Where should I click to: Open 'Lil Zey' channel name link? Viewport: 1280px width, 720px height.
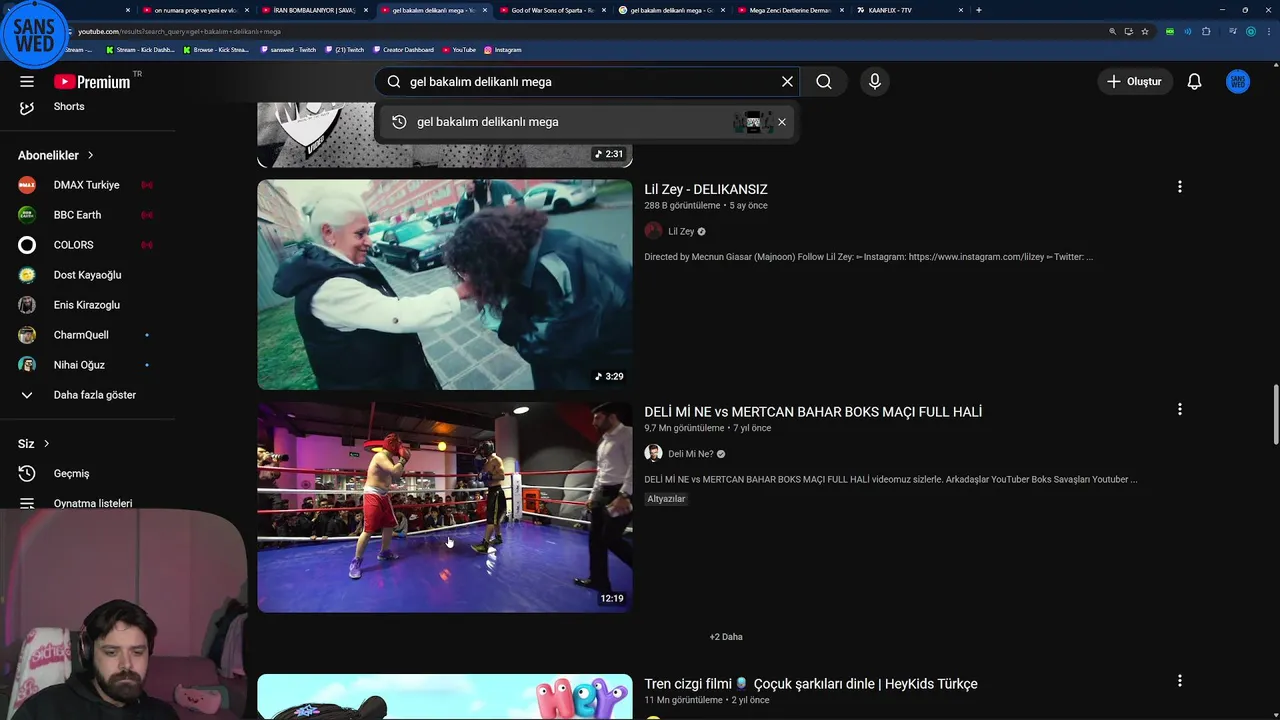click(x=681, y=231)
